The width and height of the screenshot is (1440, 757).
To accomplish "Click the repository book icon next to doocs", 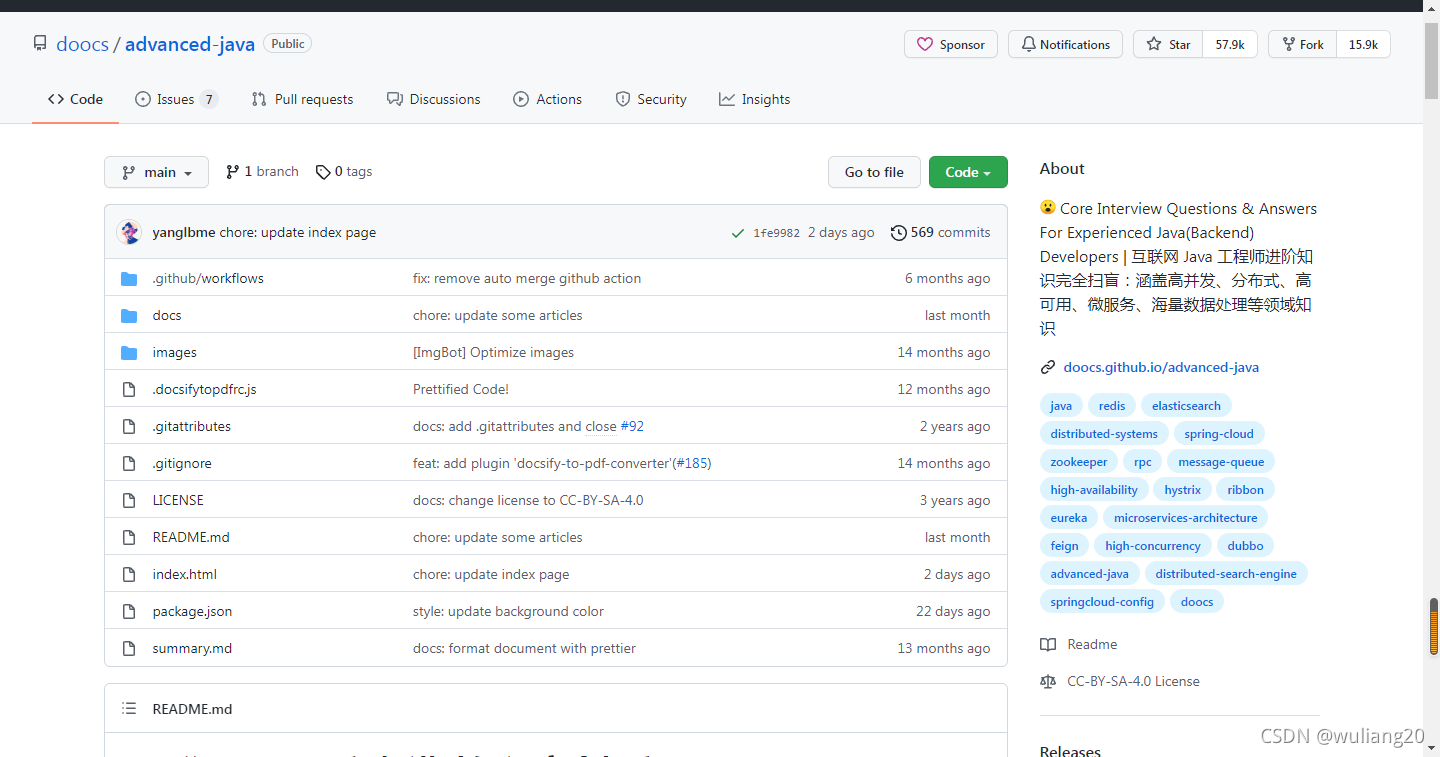I will click(39, 43).
